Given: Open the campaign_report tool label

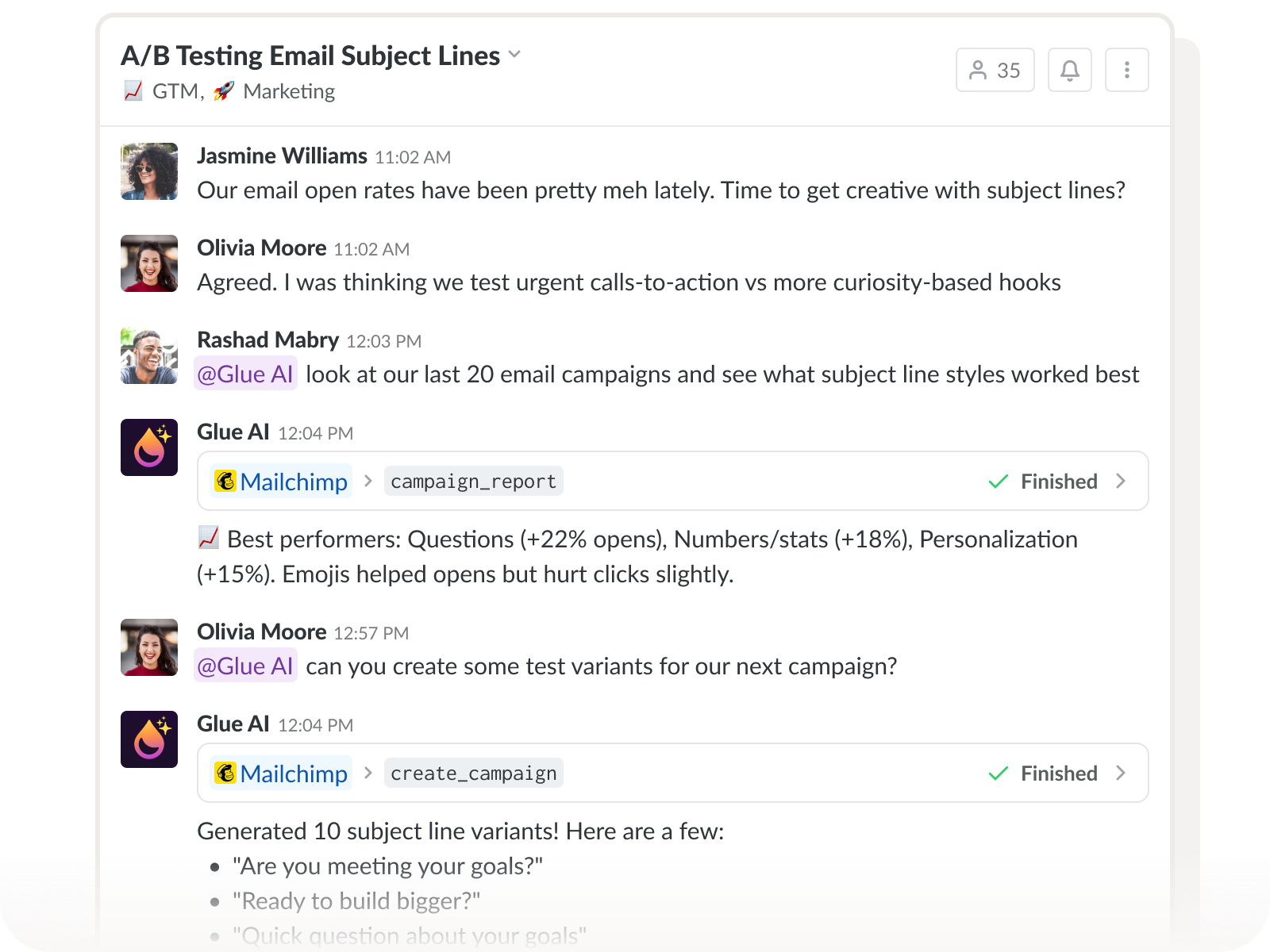Looking at the screenshot, I should pyautogui.click(x=473, y=482).
